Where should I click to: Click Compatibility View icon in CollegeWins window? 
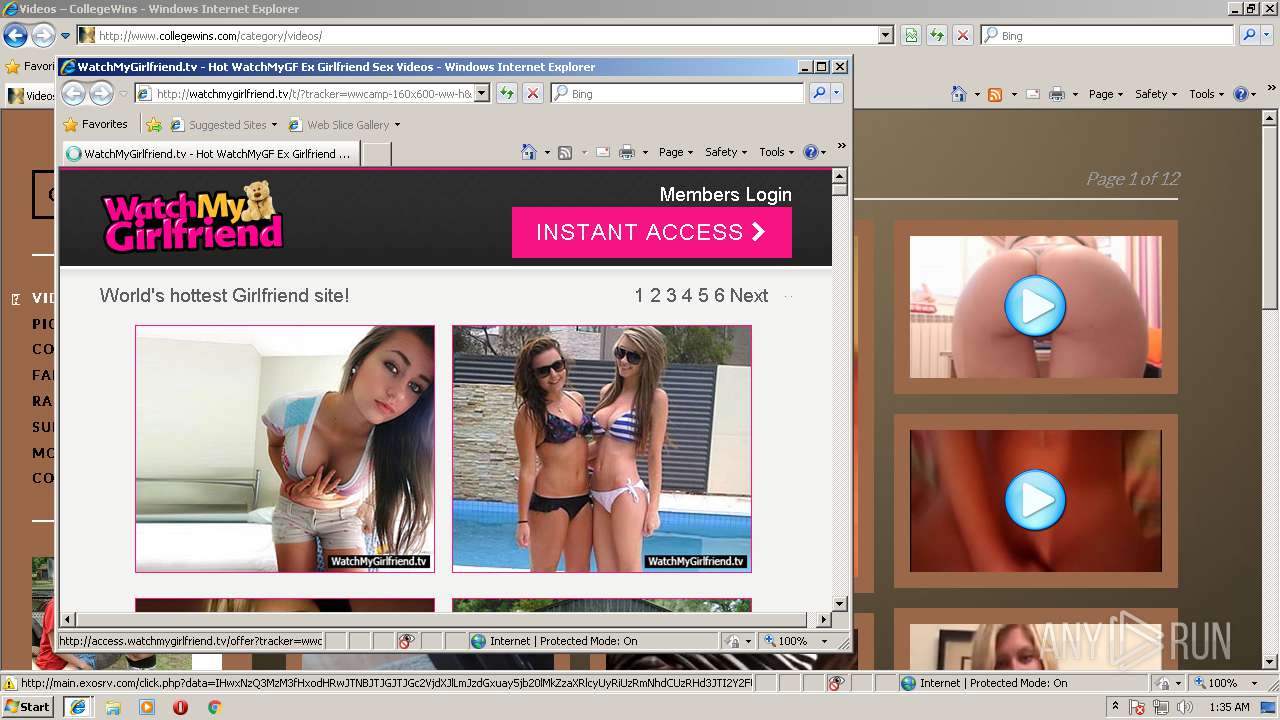click(x=911, y=35)
